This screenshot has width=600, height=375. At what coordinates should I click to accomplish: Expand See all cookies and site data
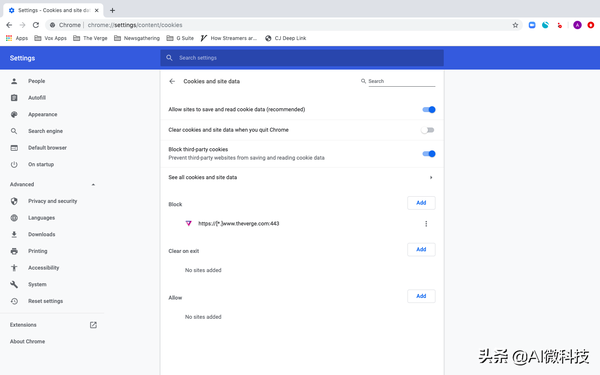coord(302,177)
